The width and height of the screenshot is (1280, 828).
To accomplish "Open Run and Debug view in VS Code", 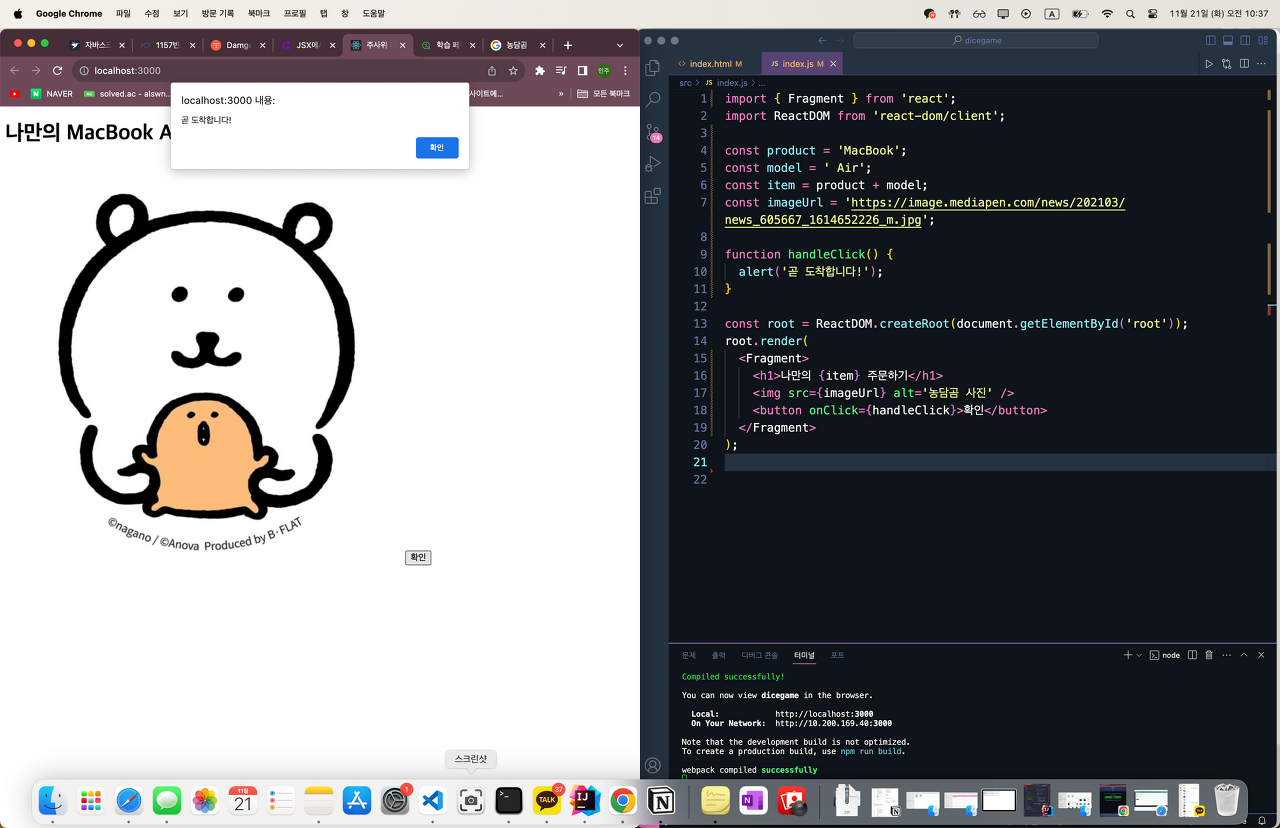I will 653,164.
